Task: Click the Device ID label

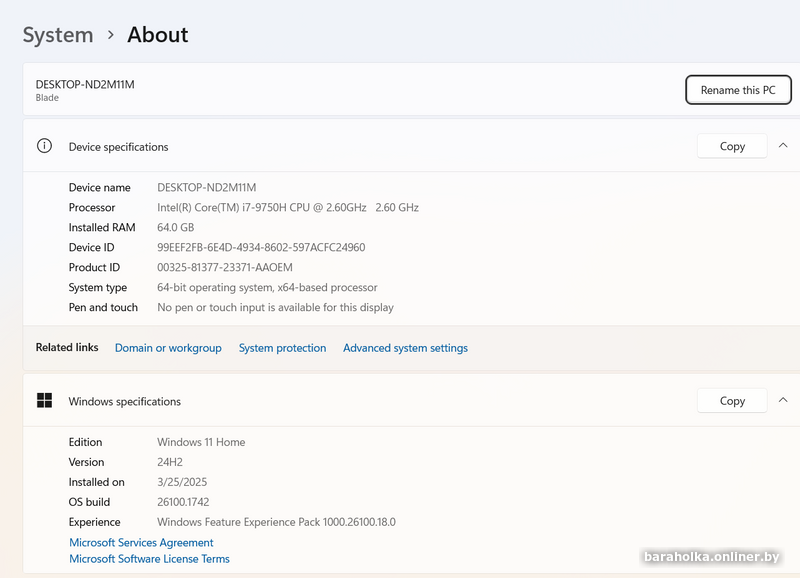Action: (91, 247)
